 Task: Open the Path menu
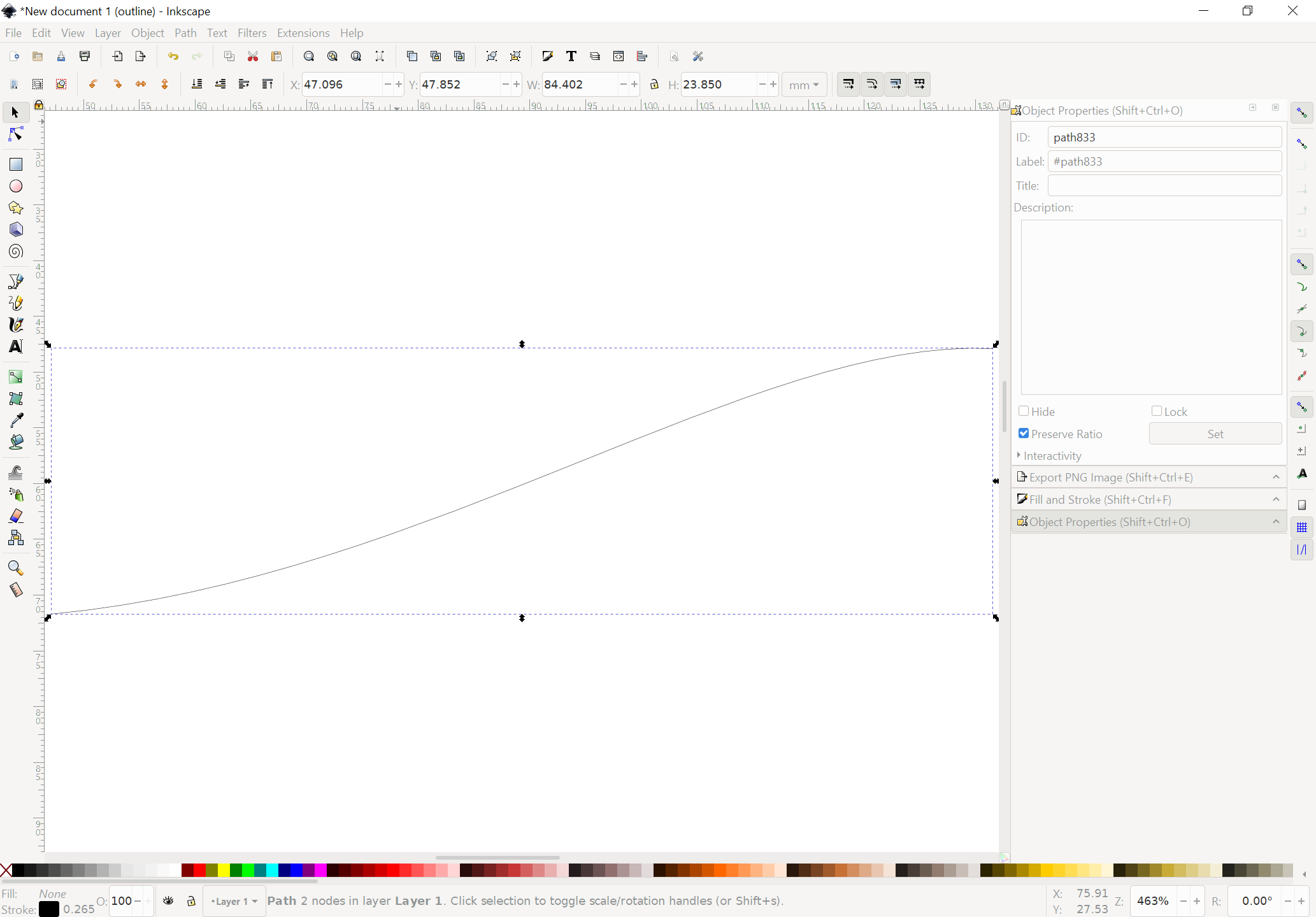click(x=185, y=33)
